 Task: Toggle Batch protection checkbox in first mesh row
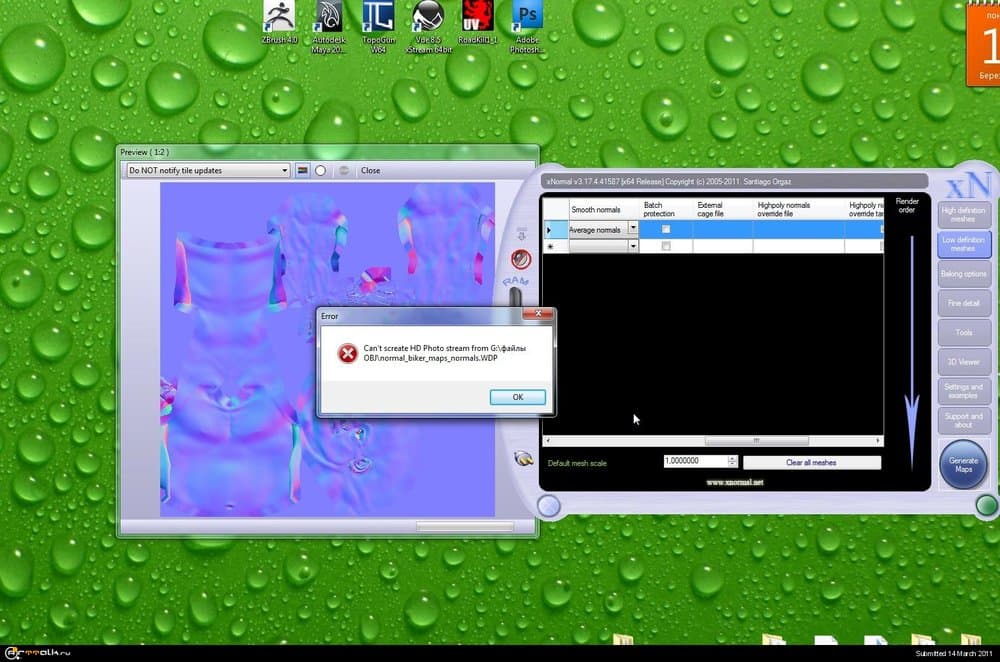666,230
